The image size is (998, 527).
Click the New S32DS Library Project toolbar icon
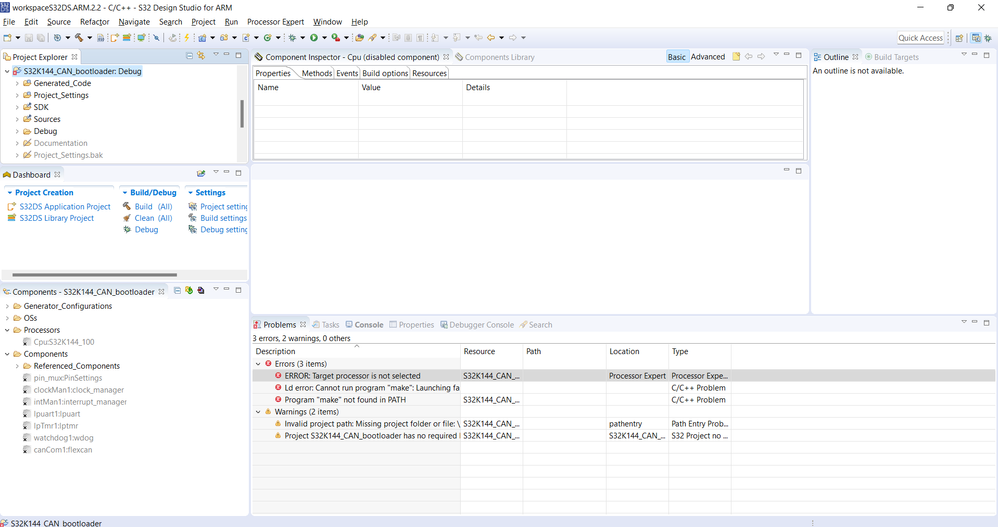127,38
